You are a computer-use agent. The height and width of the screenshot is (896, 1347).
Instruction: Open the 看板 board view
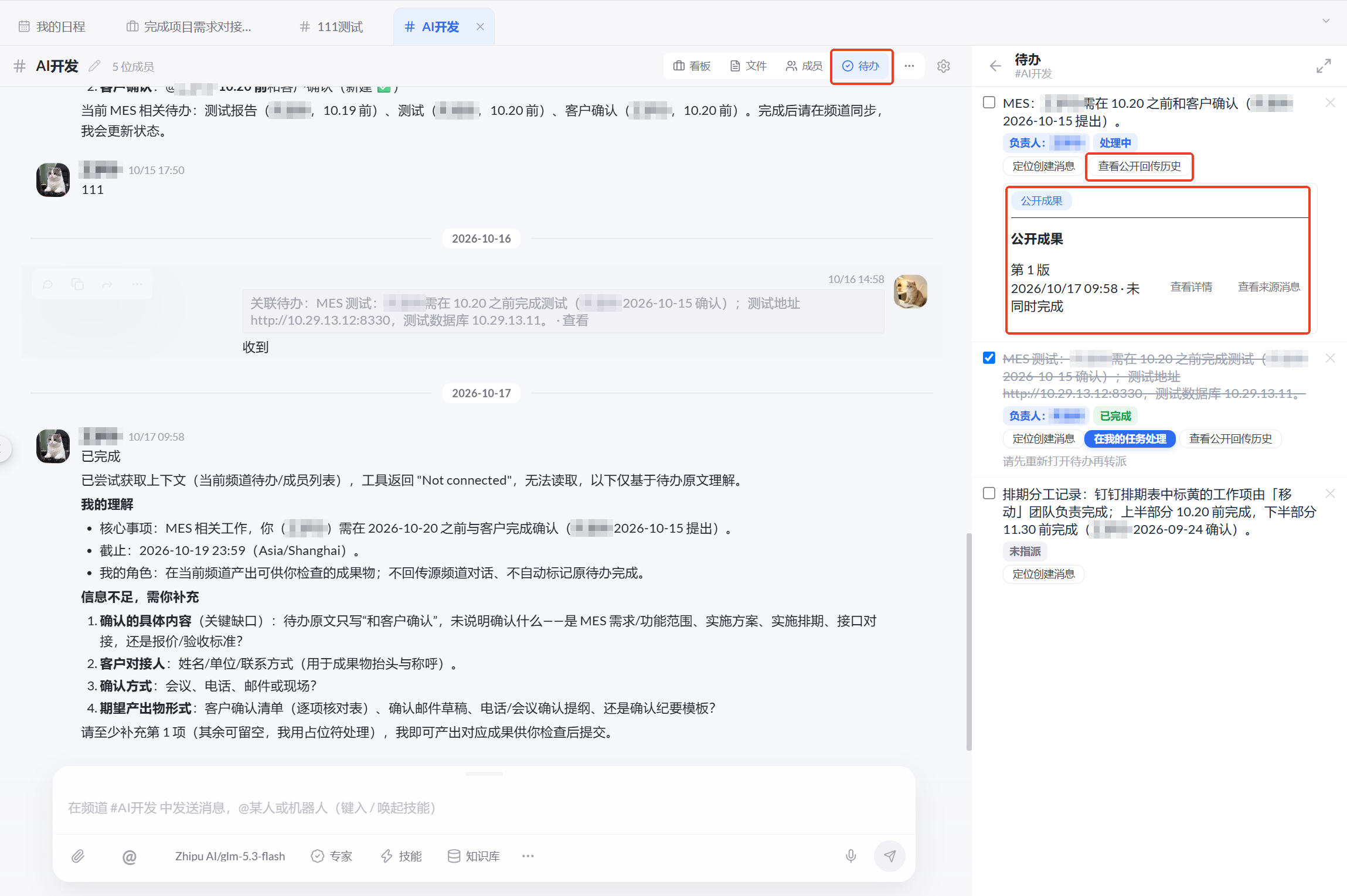tap(692, 66)
